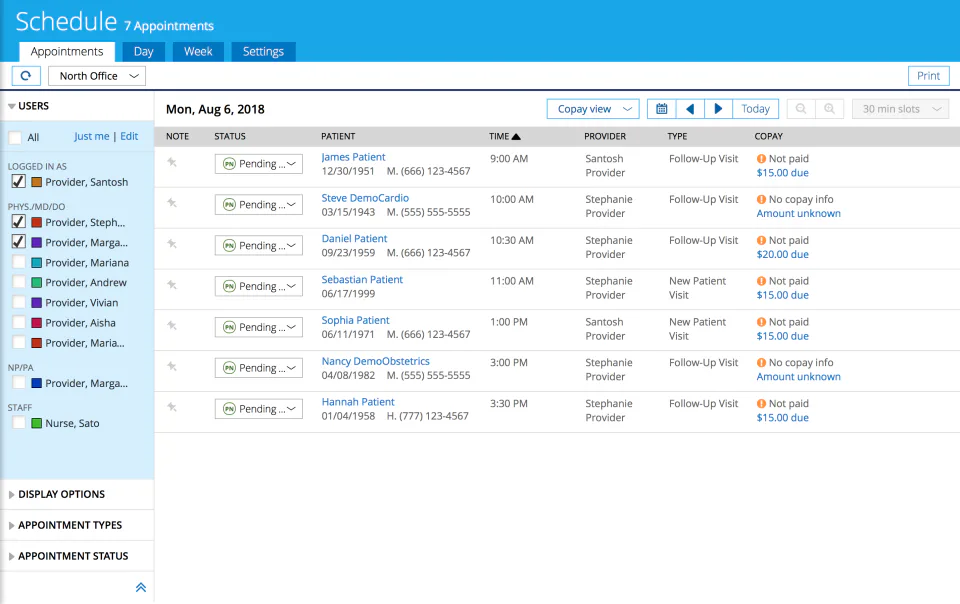960x604 pixels.
Task: Open the Settings tab
Action: pos(262,50)
